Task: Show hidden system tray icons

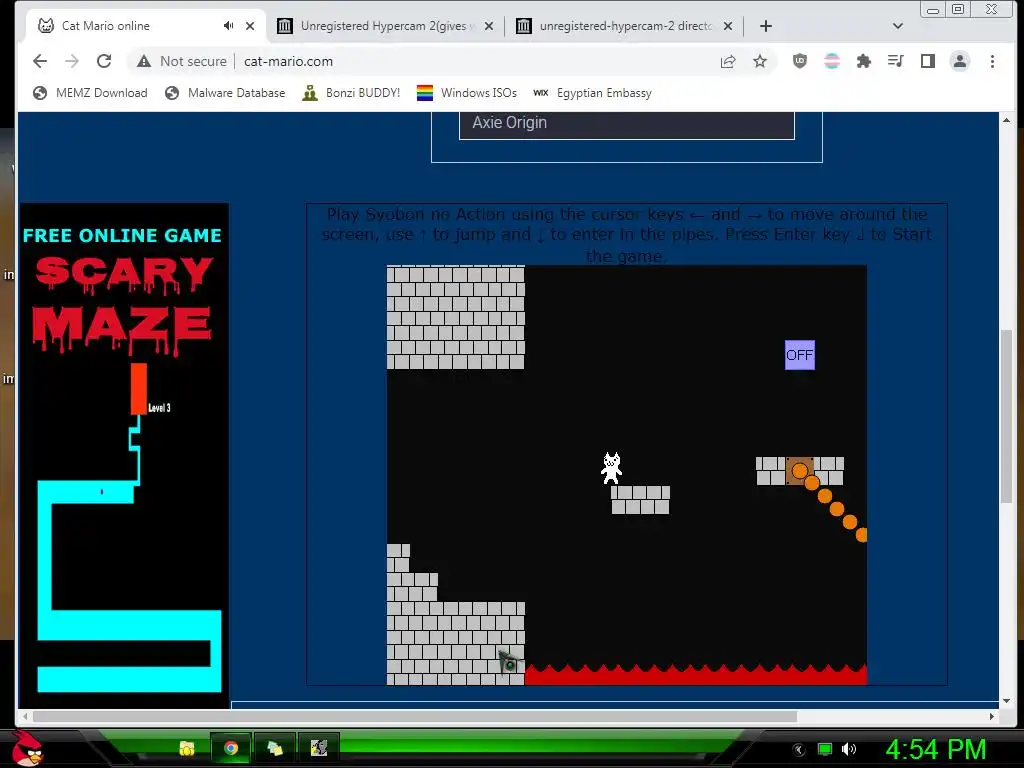Action: [799, 750]
